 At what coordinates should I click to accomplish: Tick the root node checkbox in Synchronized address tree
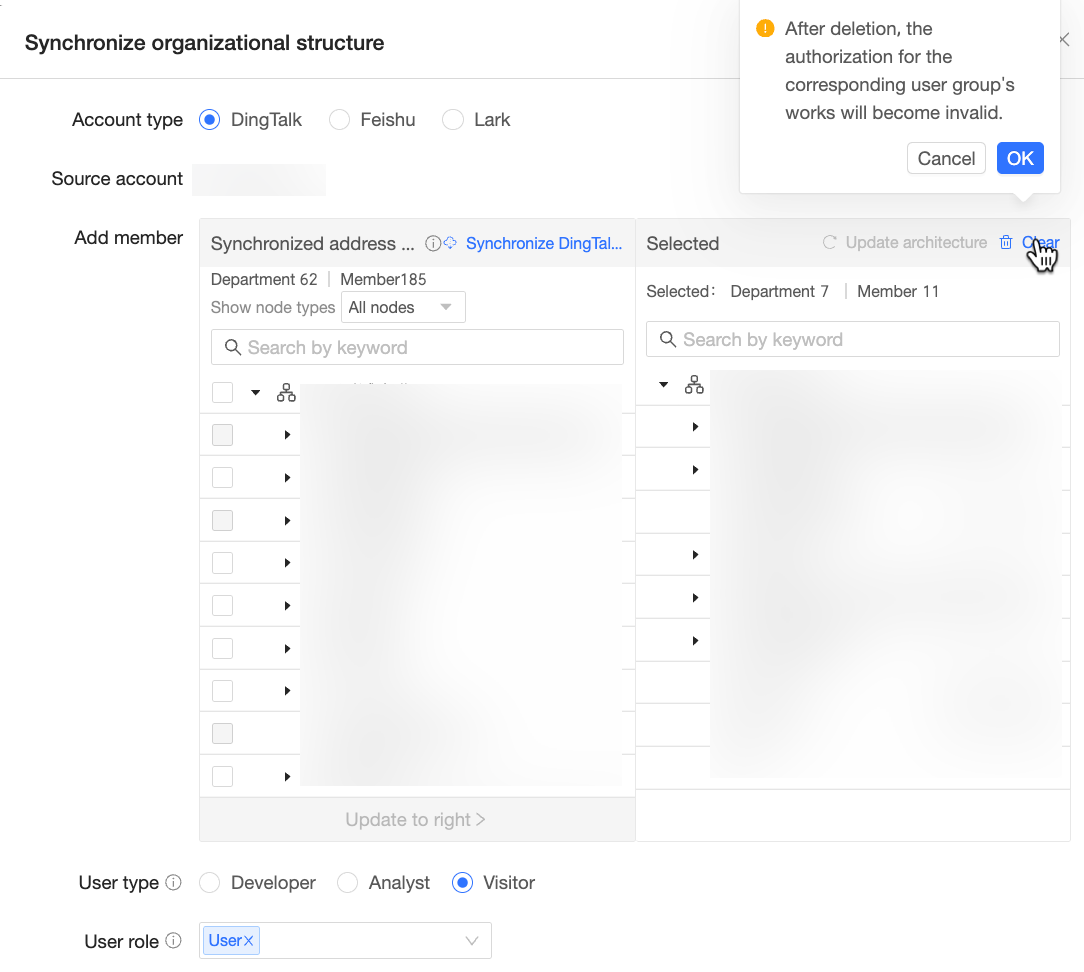tap(223, 393)
